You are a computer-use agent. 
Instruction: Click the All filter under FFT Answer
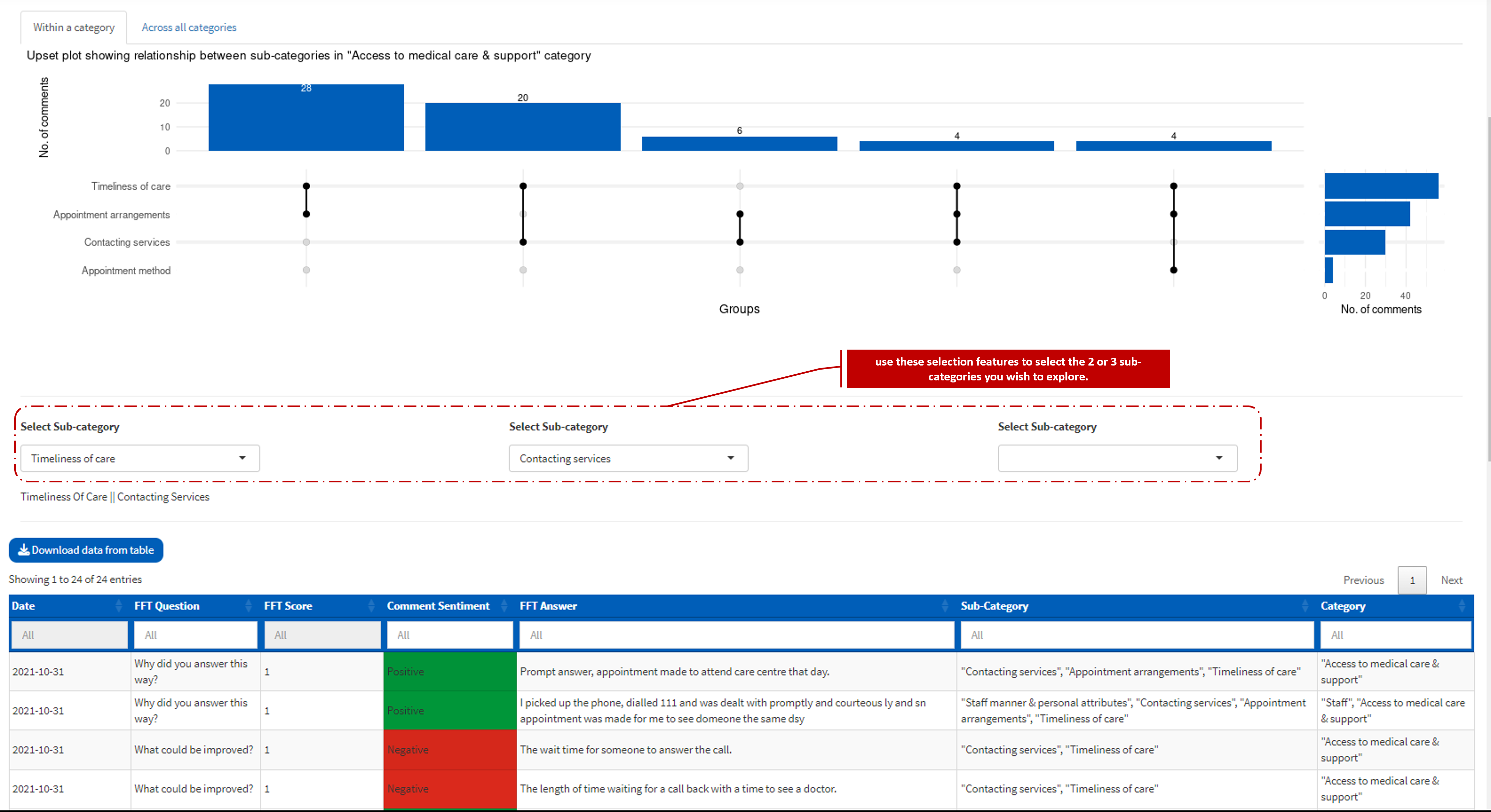[x=736, y=634]
